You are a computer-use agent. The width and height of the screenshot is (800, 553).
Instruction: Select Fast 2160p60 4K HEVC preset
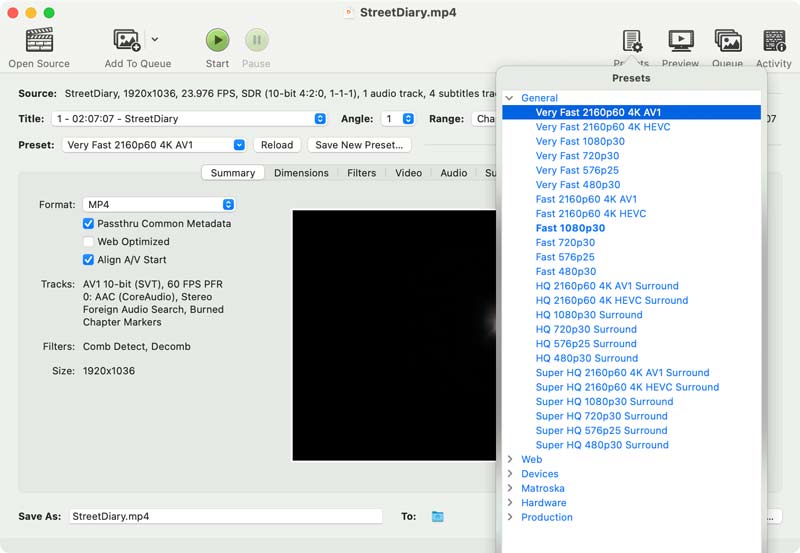(631, 214)
